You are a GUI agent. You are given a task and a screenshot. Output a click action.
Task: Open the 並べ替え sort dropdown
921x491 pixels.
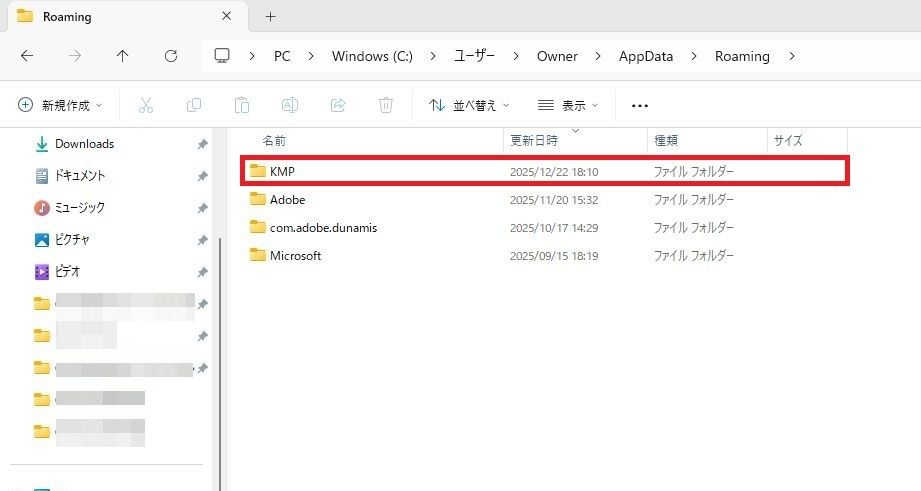pos(469,105)
